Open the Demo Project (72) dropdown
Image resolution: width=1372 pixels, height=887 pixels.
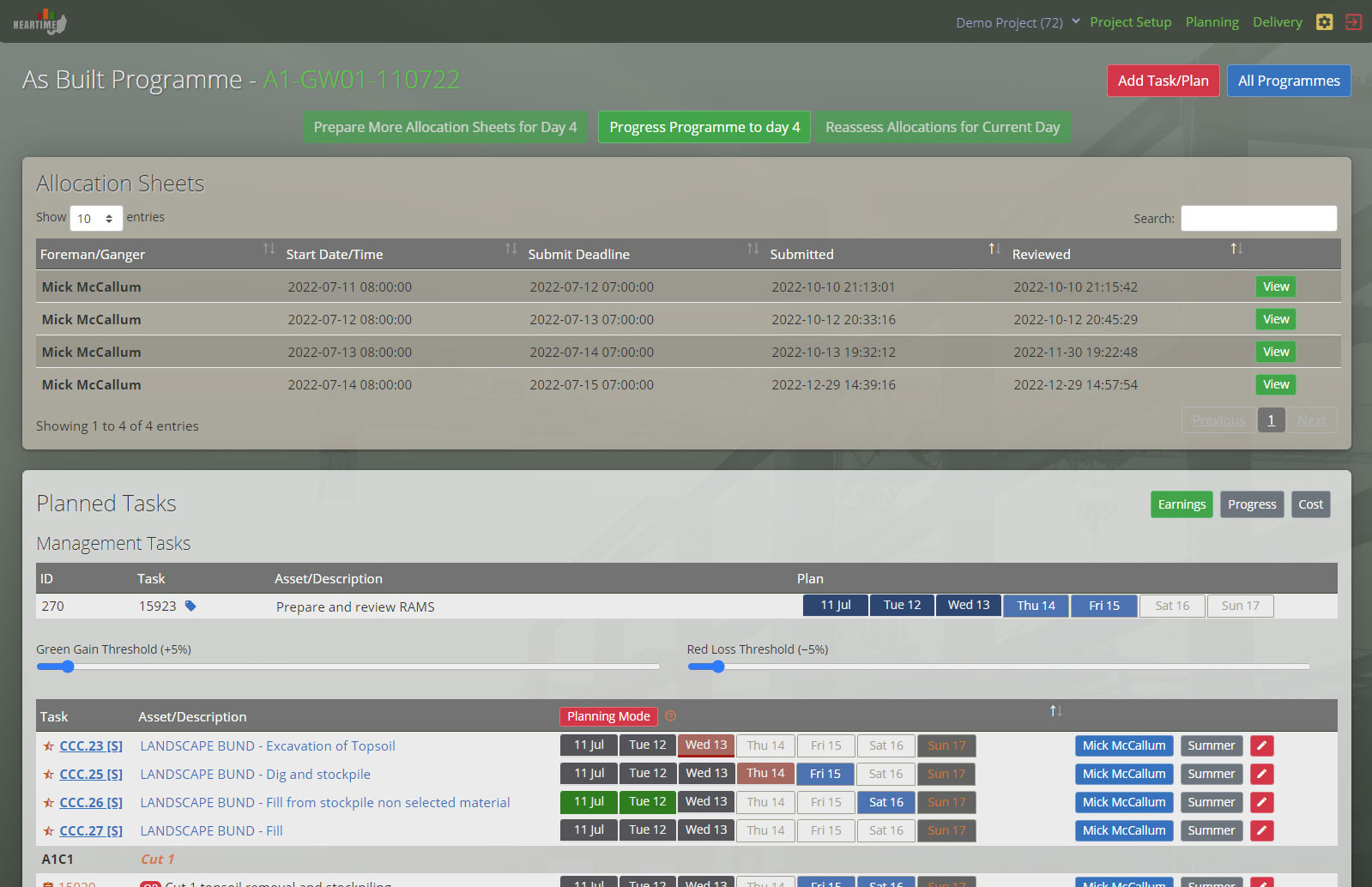pos(1018,22)
